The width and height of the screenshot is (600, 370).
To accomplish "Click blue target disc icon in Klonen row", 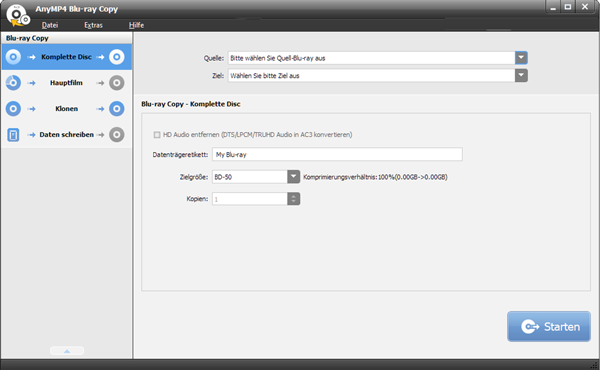I will pos(117,109).
